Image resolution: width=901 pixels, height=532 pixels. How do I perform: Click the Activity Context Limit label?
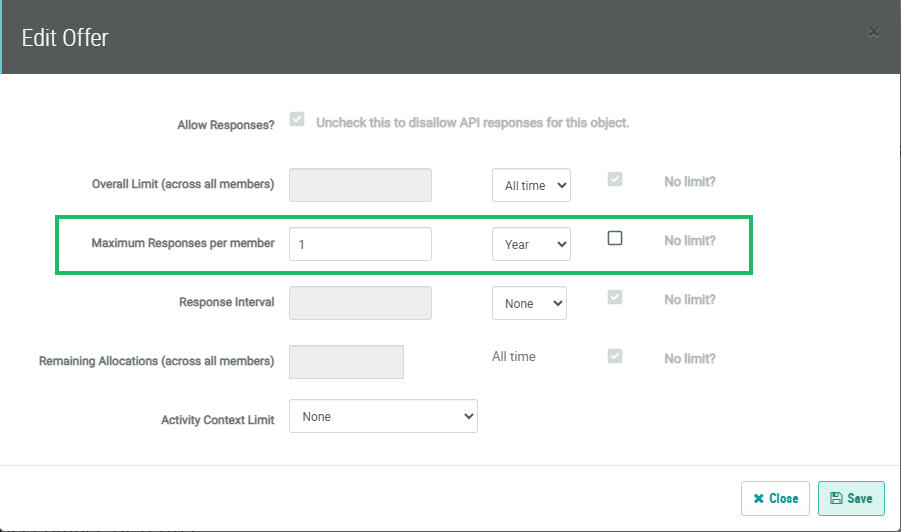(217, 420)
